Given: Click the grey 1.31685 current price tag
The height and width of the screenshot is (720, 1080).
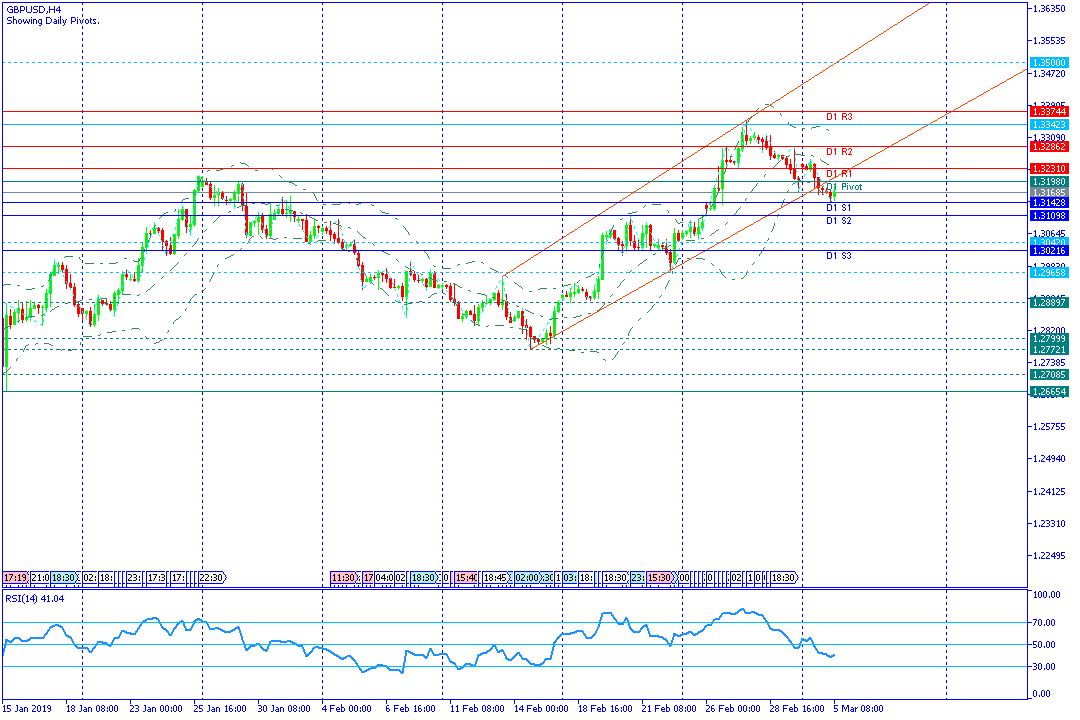Looking at the screenshot, I should click(1049, 193).
